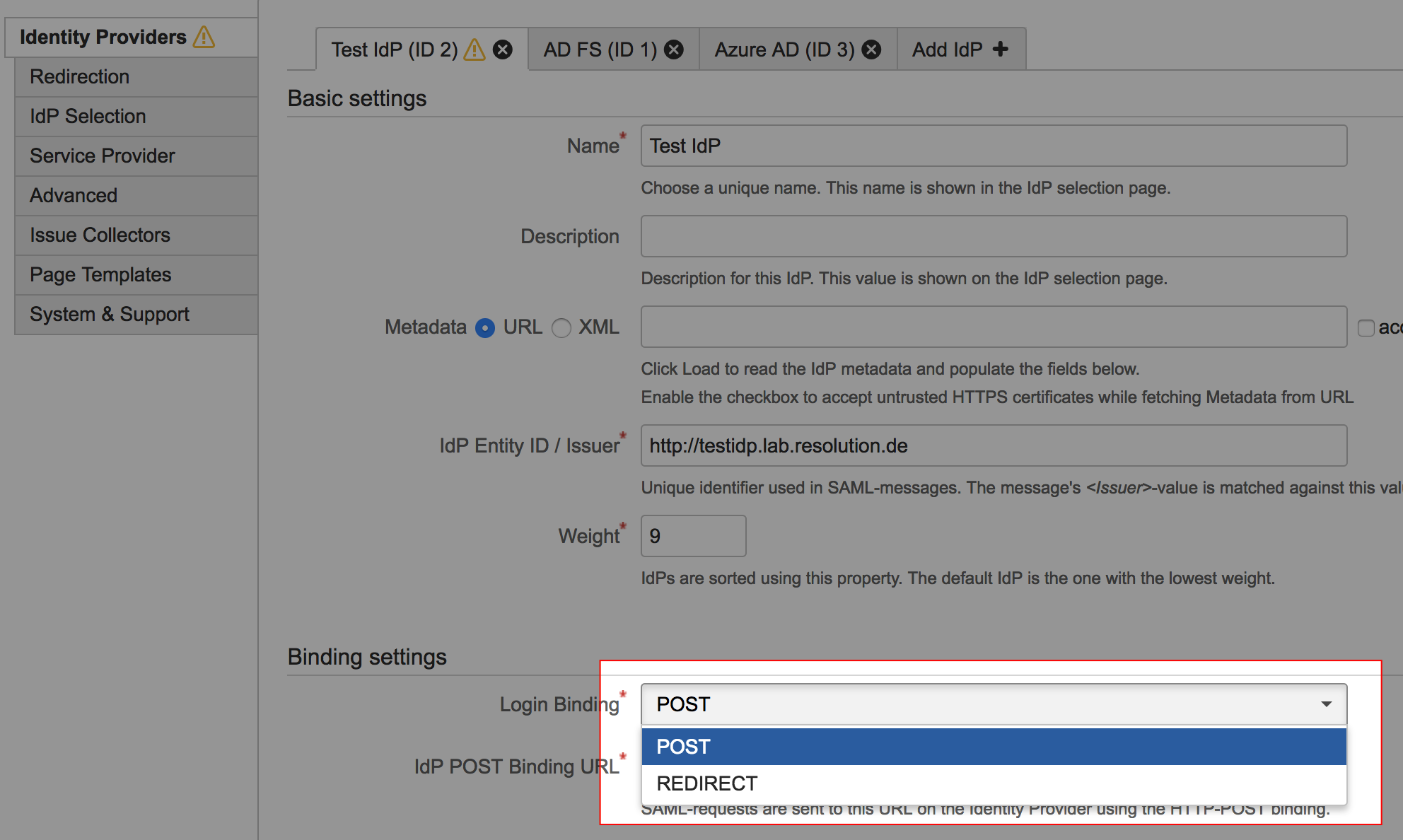Collapse the Login Binding dropdown arrow
The height and width of the screenshot is (840, 1403).
1326,704
